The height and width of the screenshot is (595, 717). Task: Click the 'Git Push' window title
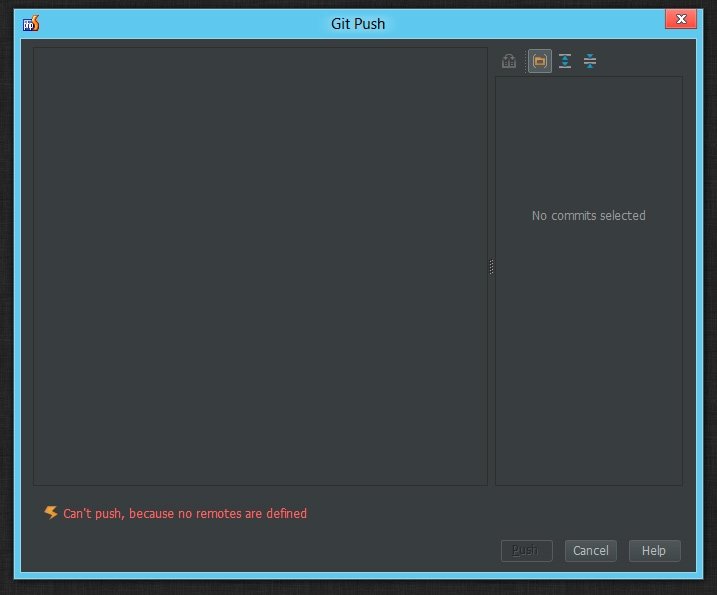tap(358, 23)
